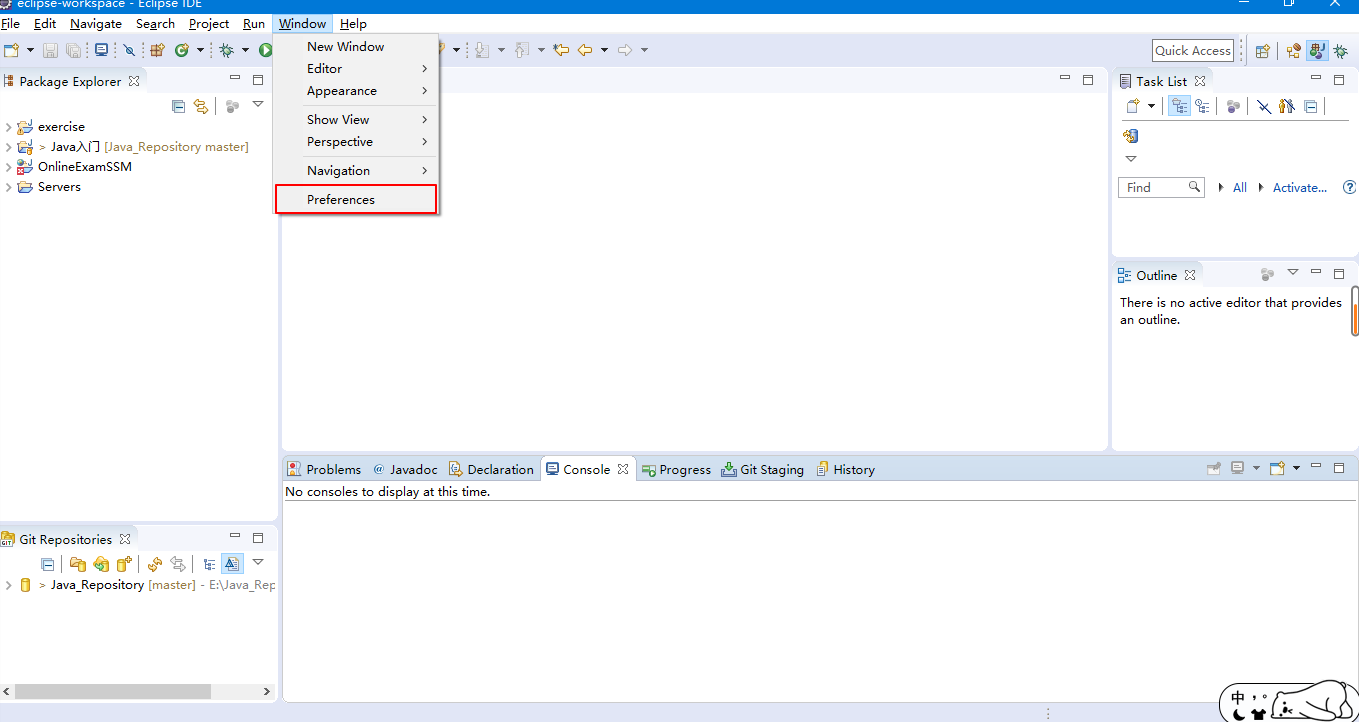Screen dimensions: 1359x722
Task: Click the Quick Access search field
Action: point(1193,50)
